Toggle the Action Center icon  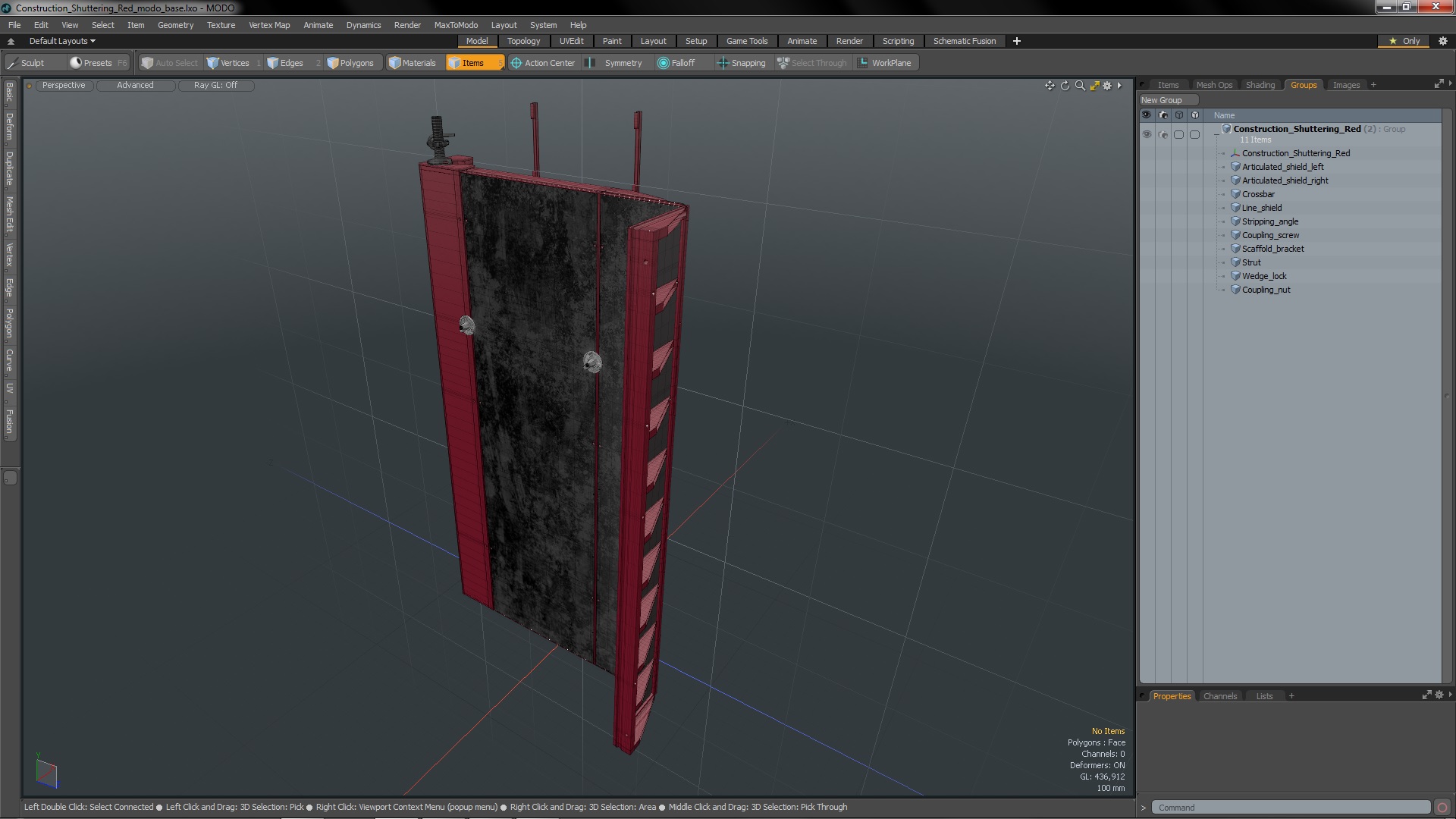(x=516, y=63)
